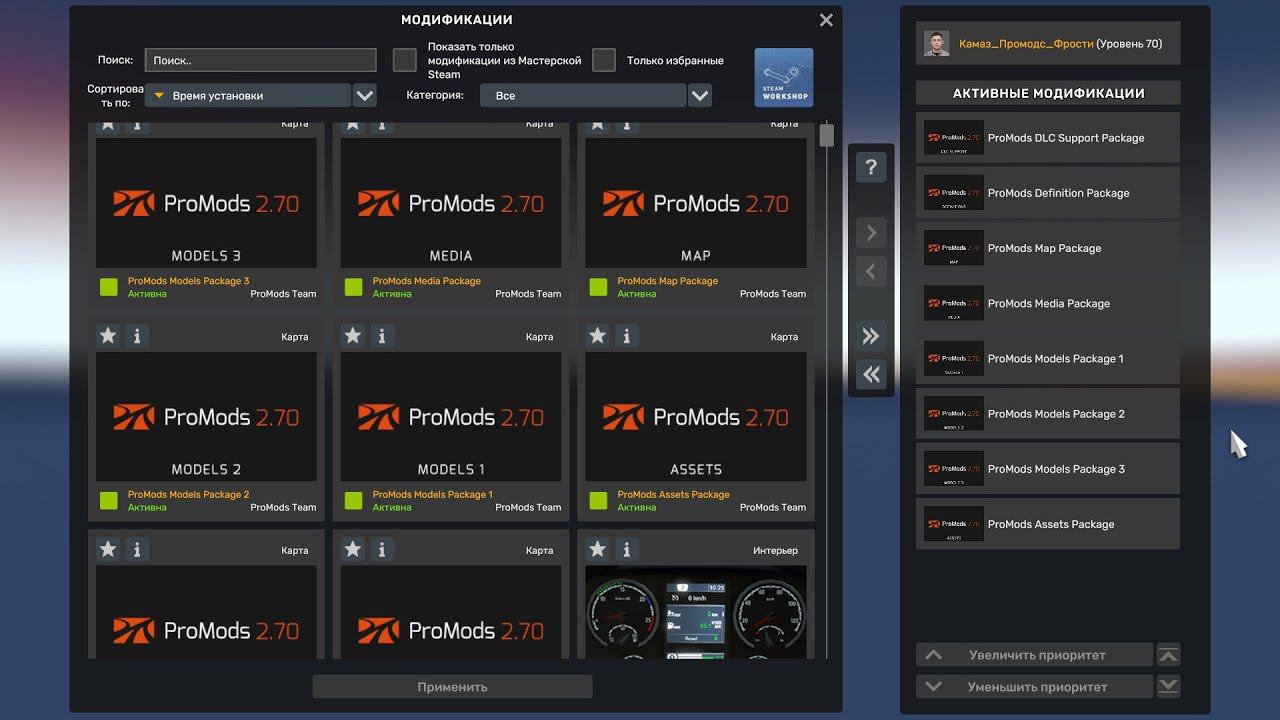Select ProMods Models Package 1 in active list

click(x=1048, y=358)
